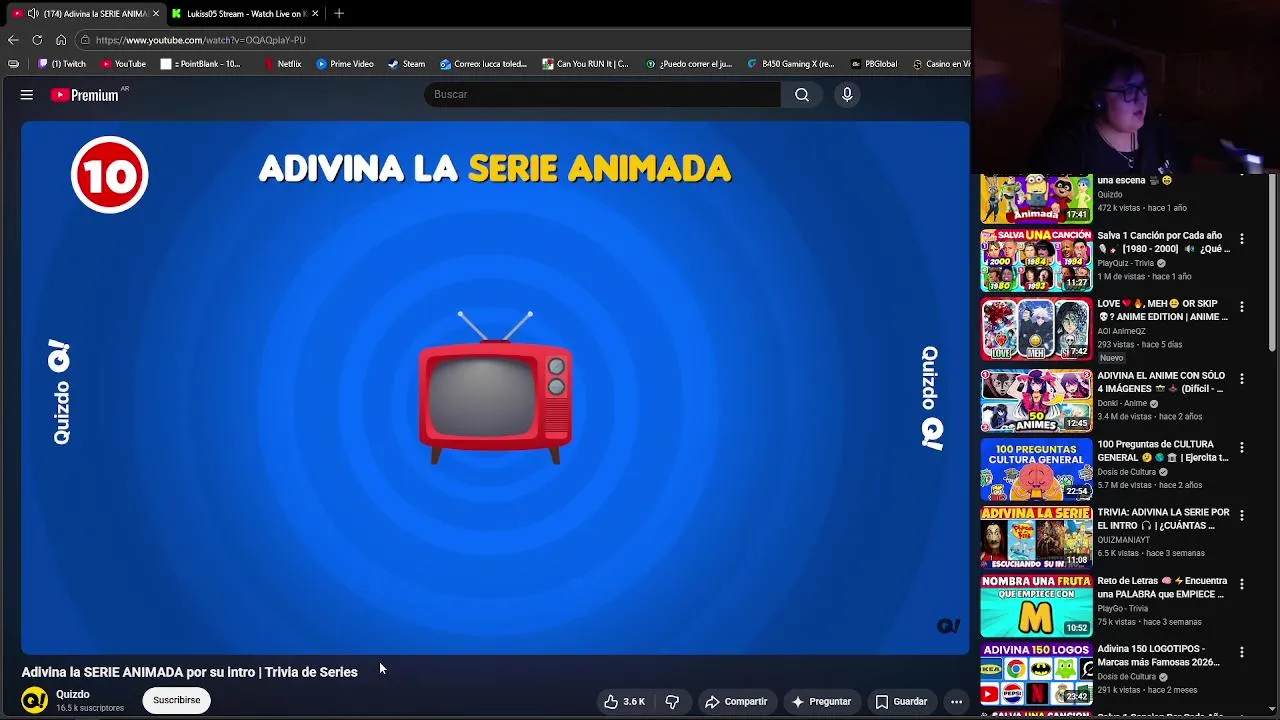Start voice search with the microphone icon
Image resolution: width=1280 pixels, height=720 pixels.
(x=847, y=94)
